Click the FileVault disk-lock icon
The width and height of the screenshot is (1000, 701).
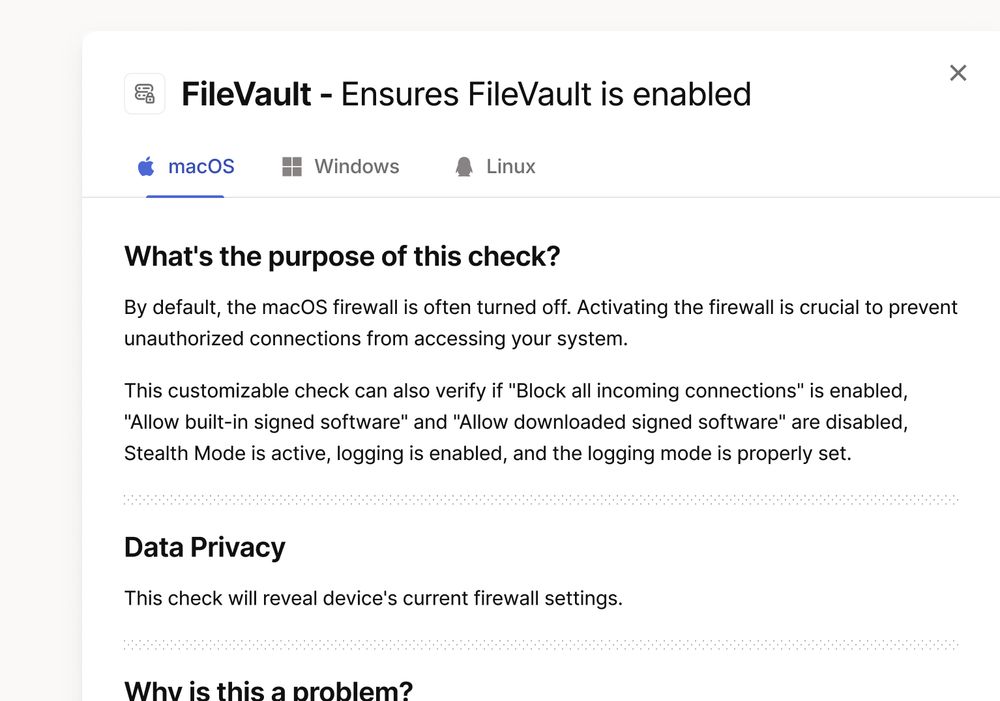tap(145, 94)
